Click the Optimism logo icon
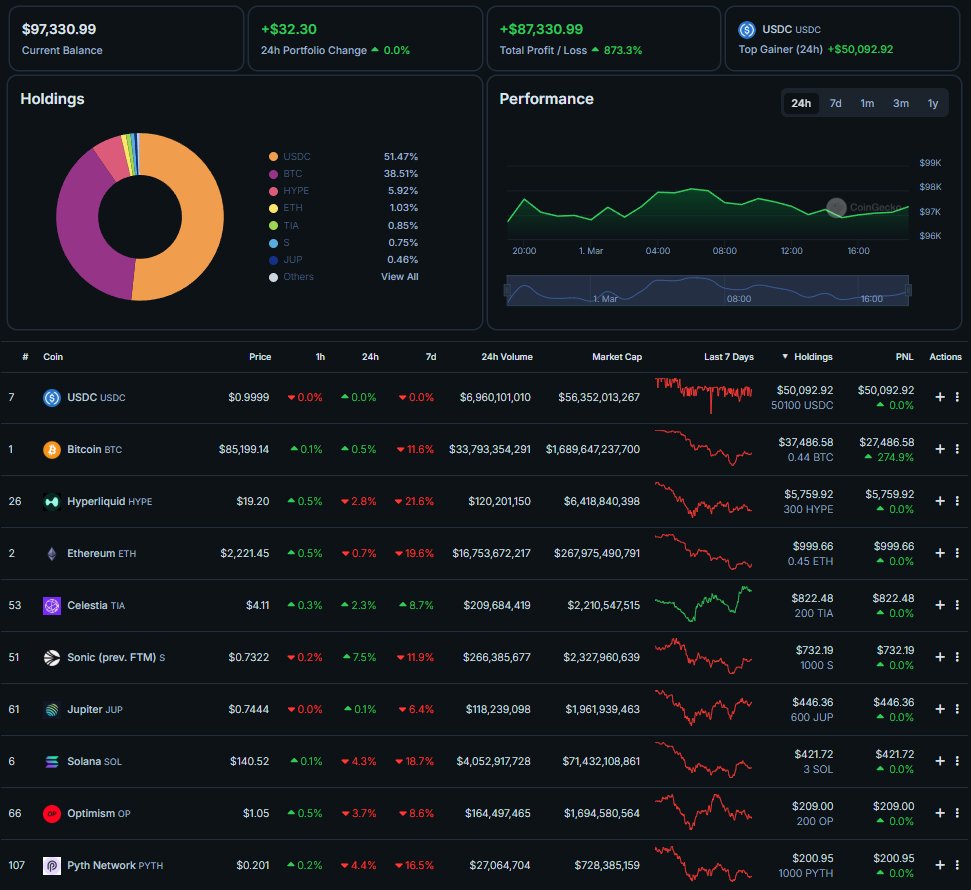This screenshot has height=890, width=971. click(51, 814)
